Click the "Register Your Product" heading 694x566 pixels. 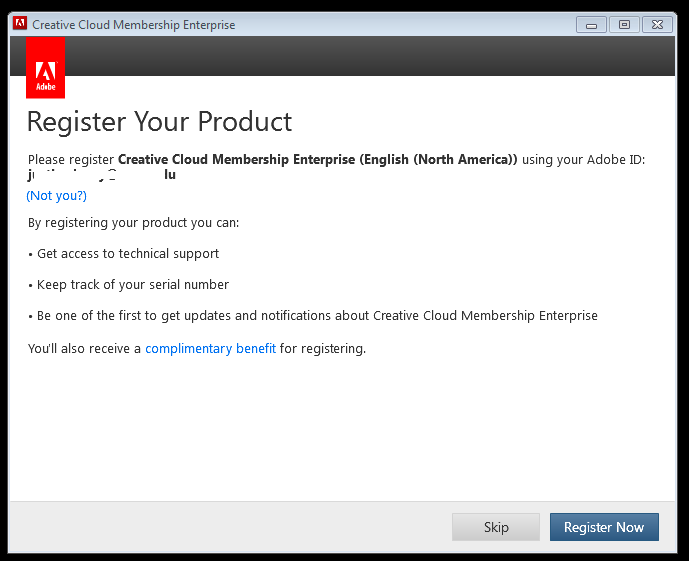tap(159, 122)
